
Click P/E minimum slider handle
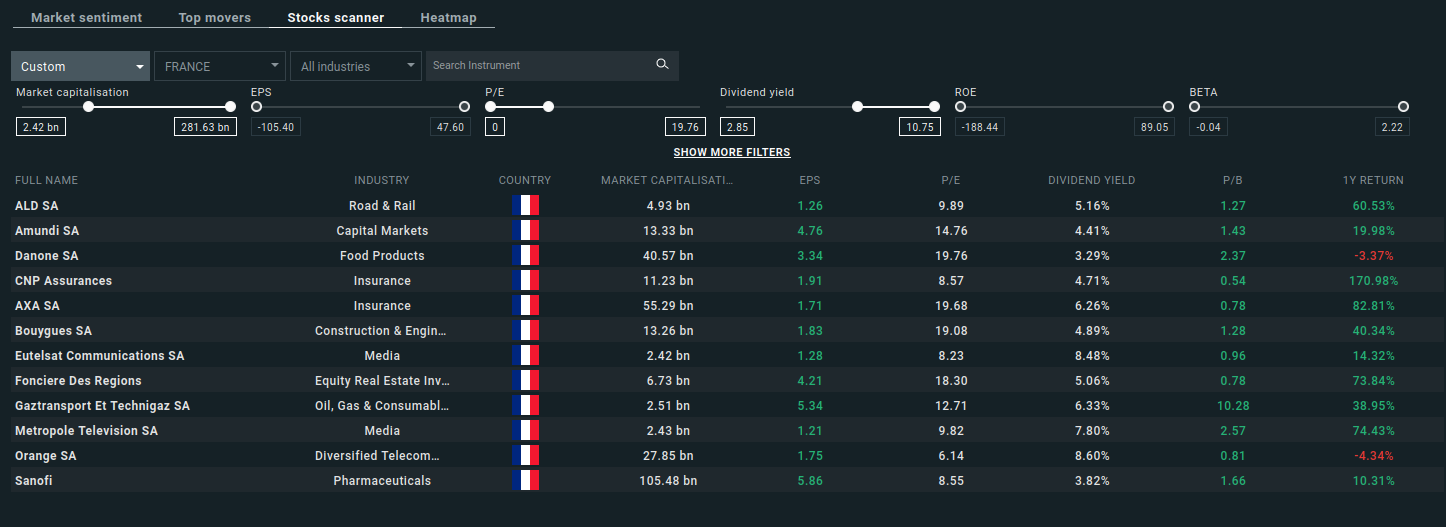coord(491,106)
